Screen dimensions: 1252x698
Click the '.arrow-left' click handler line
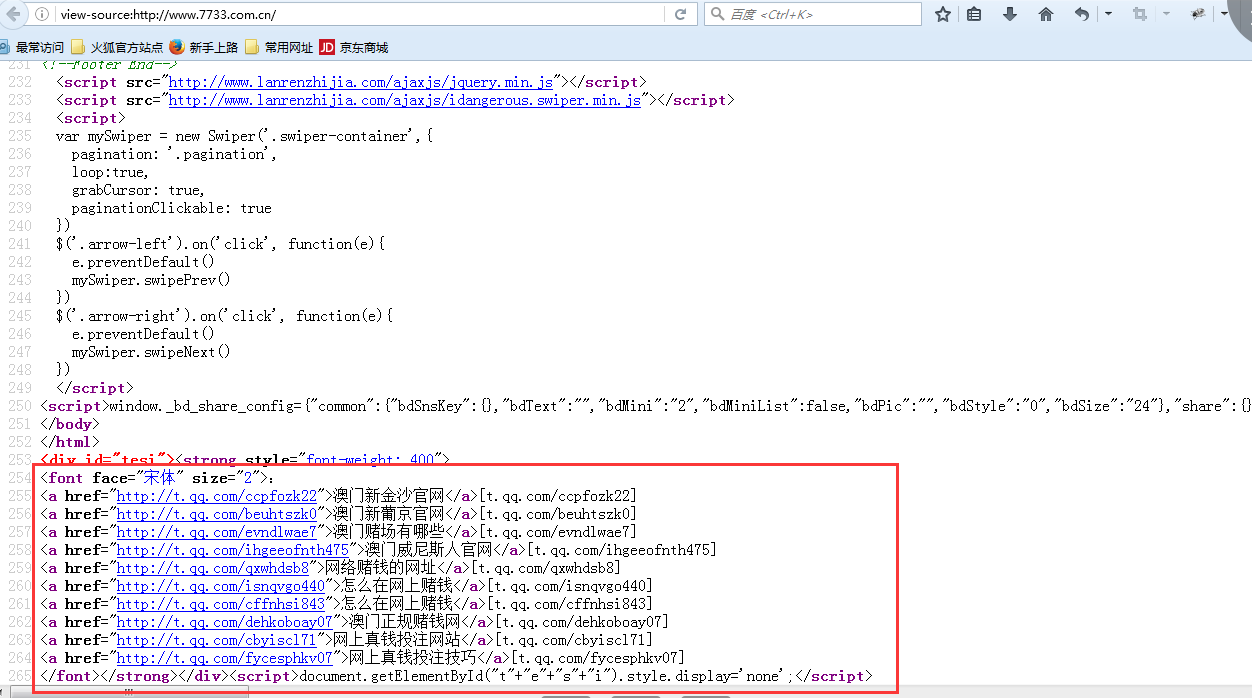coord(221,244)
